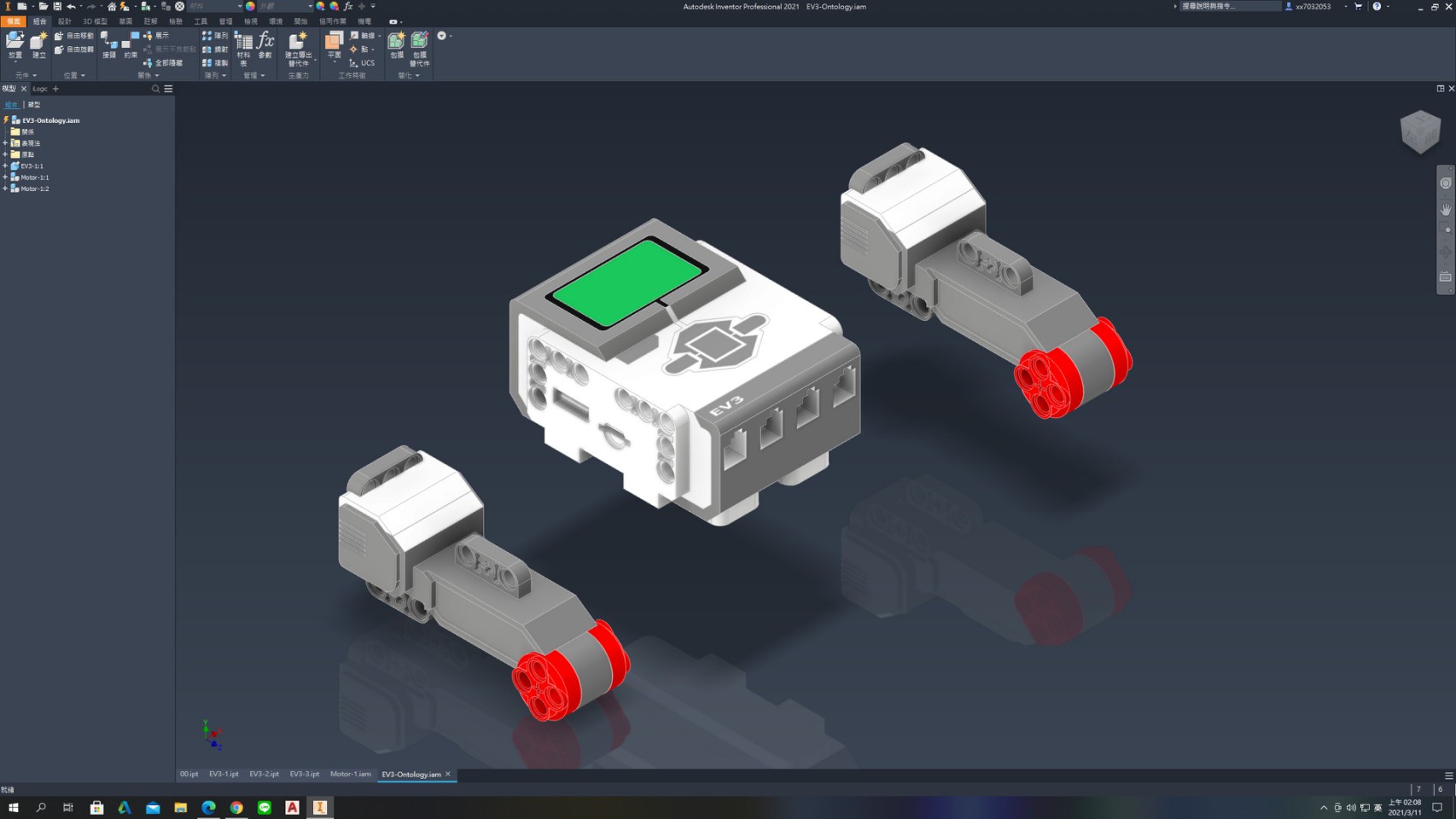Select the Free Move (自由移動) tool
Viewport: 1456px width, 819px height.
coord(73,36)
